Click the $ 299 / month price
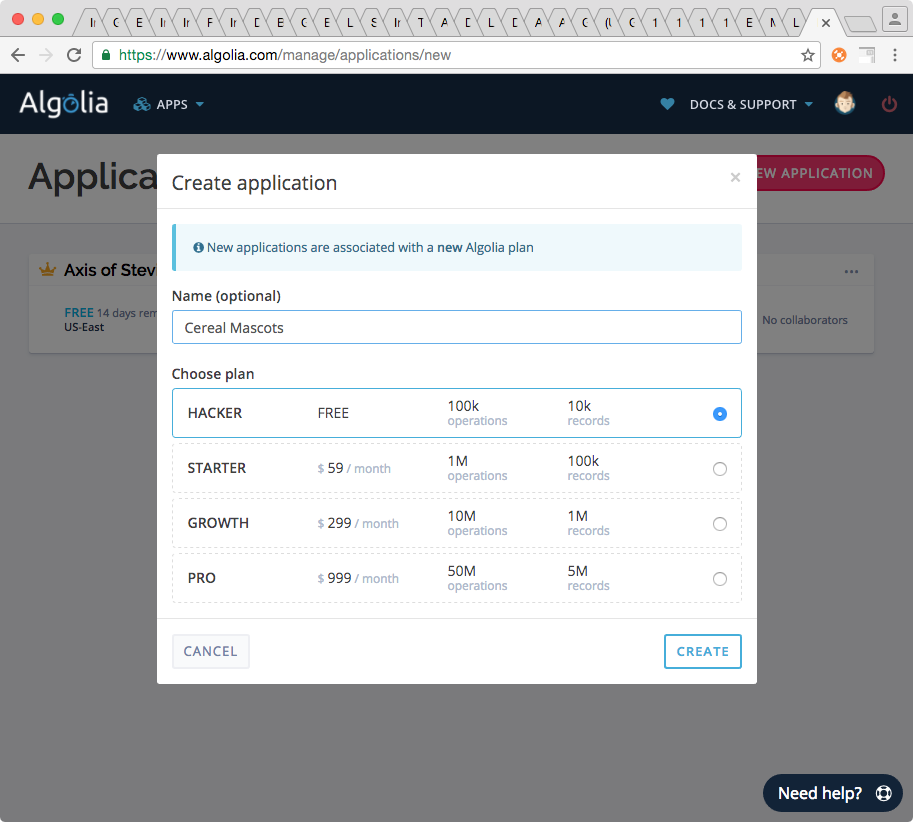The image size is (913, 822). tap(358, 523)
